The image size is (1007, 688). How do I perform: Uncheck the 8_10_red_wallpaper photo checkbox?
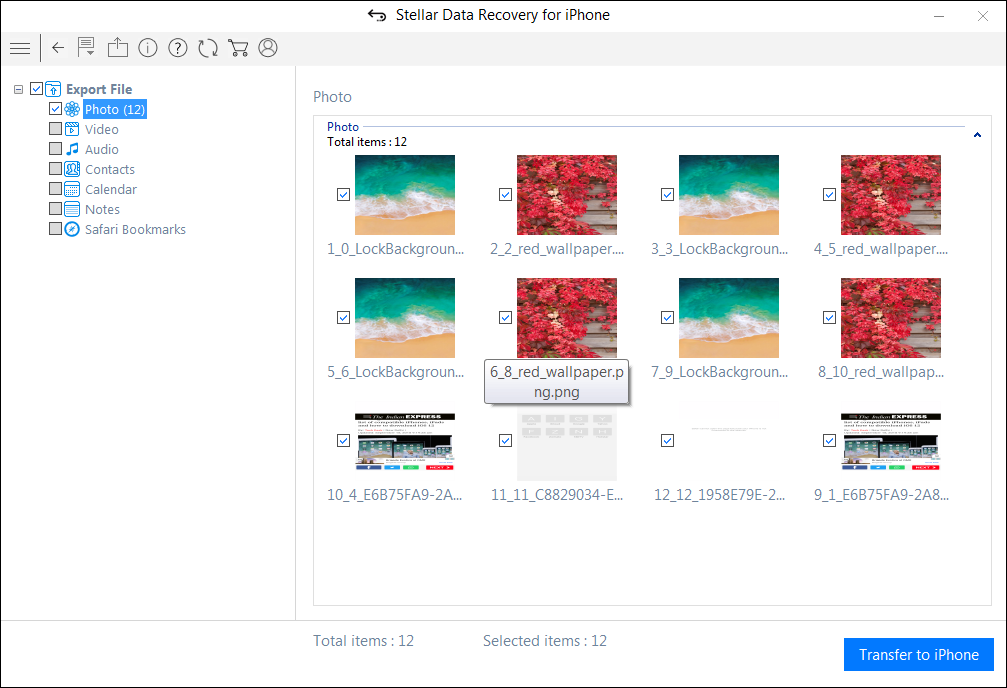(829, 317)
